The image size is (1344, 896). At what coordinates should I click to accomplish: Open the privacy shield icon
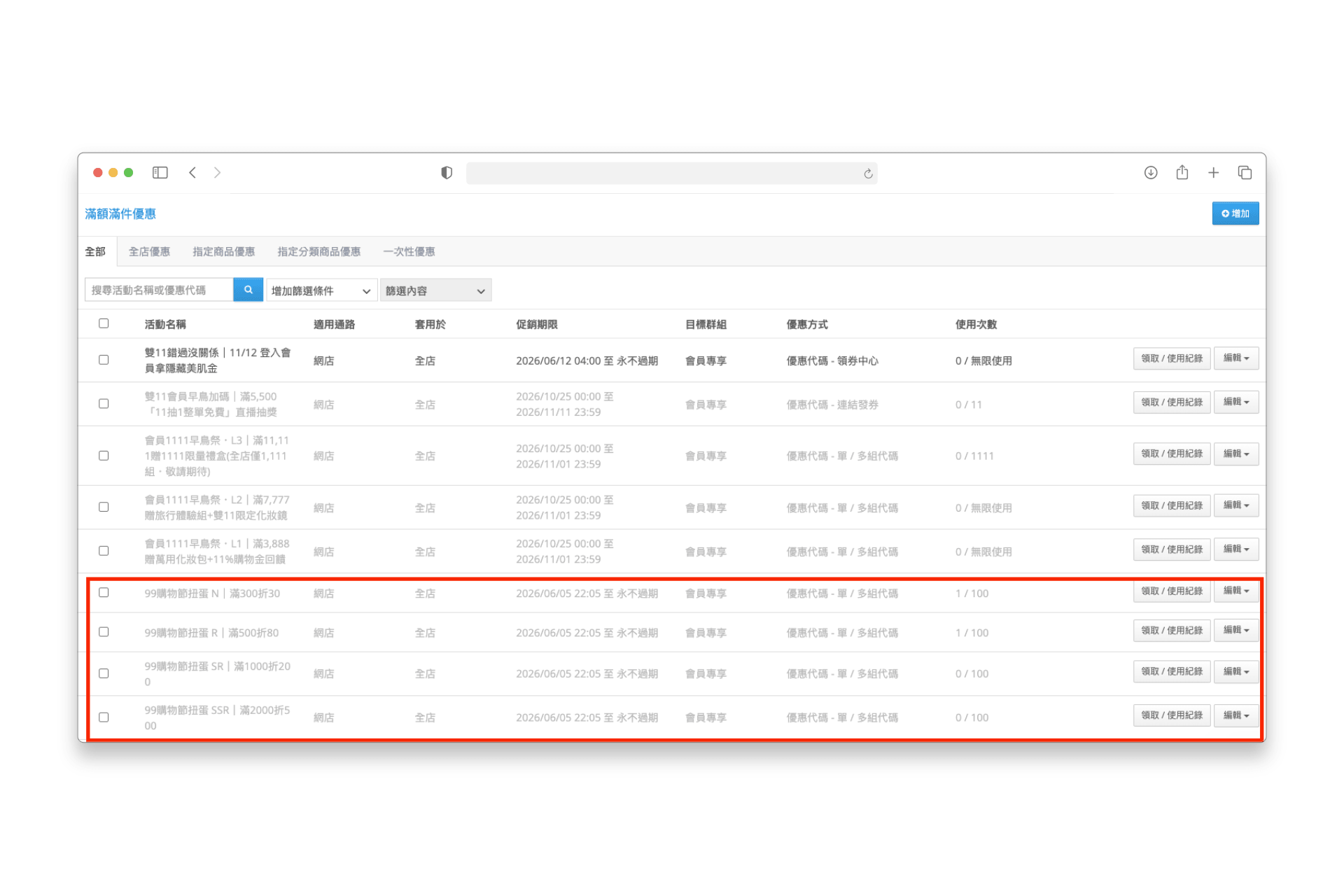pyautogui.click(x=447, y=173)
